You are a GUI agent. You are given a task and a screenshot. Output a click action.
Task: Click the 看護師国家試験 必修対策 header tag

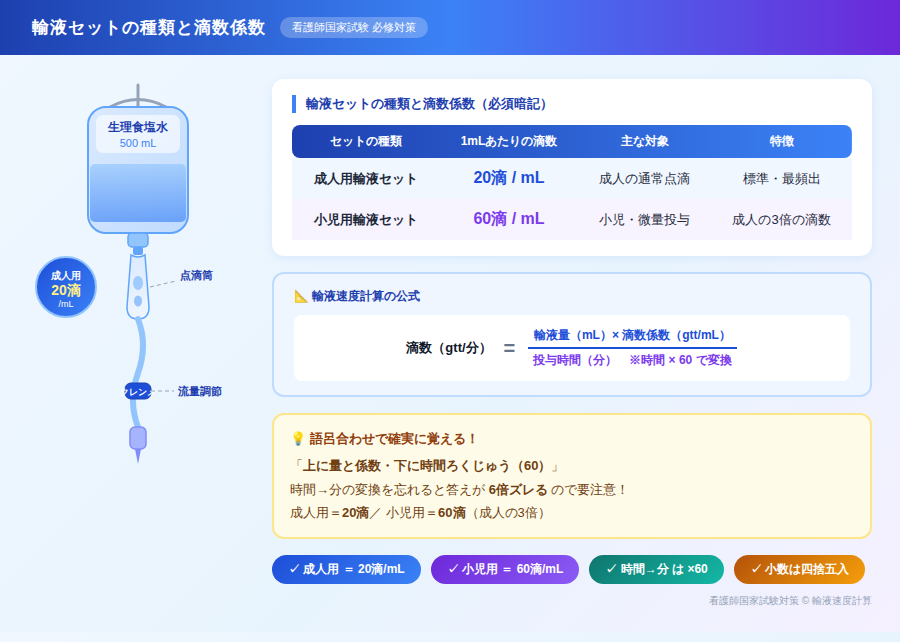point(353,28)
